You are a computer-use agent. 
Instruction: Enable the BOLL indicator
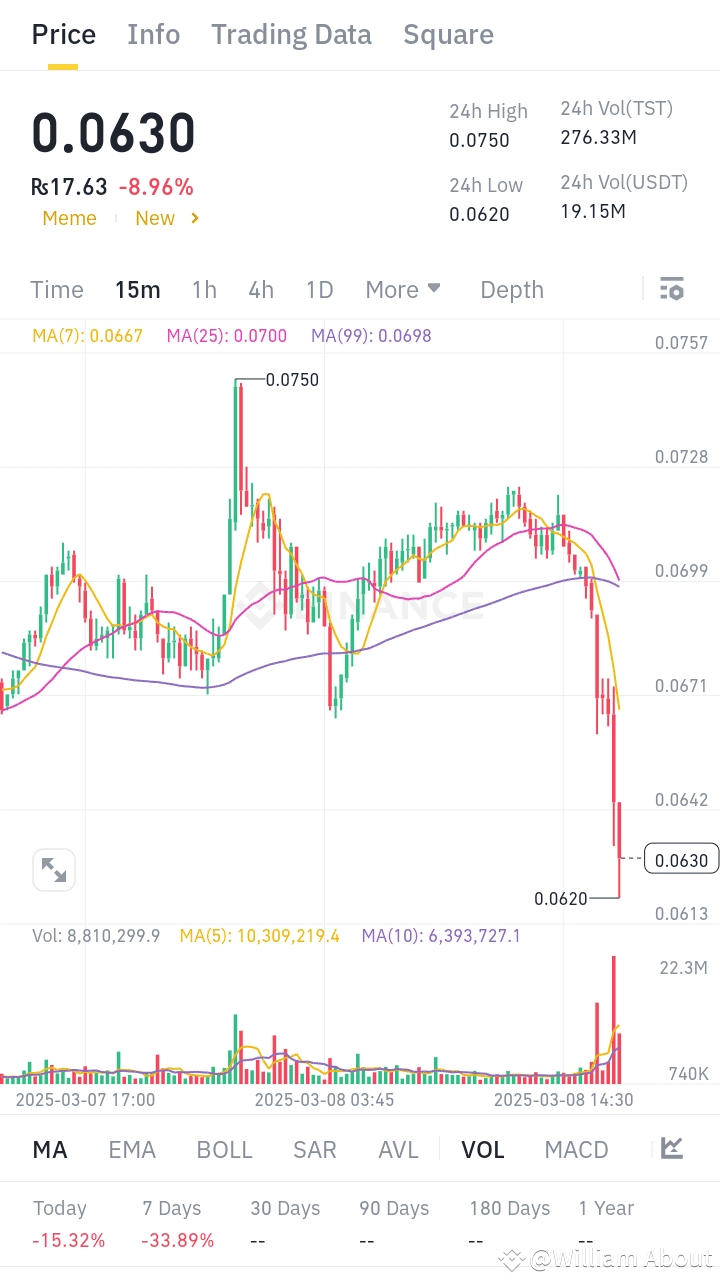click(x=224, y=1149)
